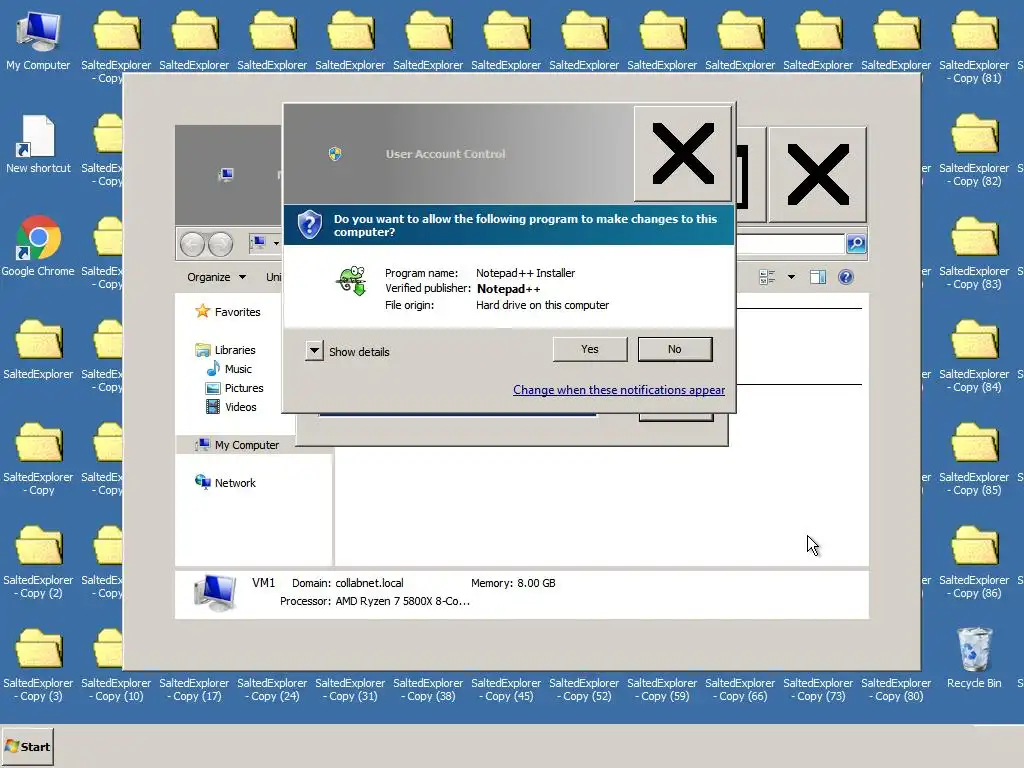Select the My Computer desktop icon

[38, 40]
